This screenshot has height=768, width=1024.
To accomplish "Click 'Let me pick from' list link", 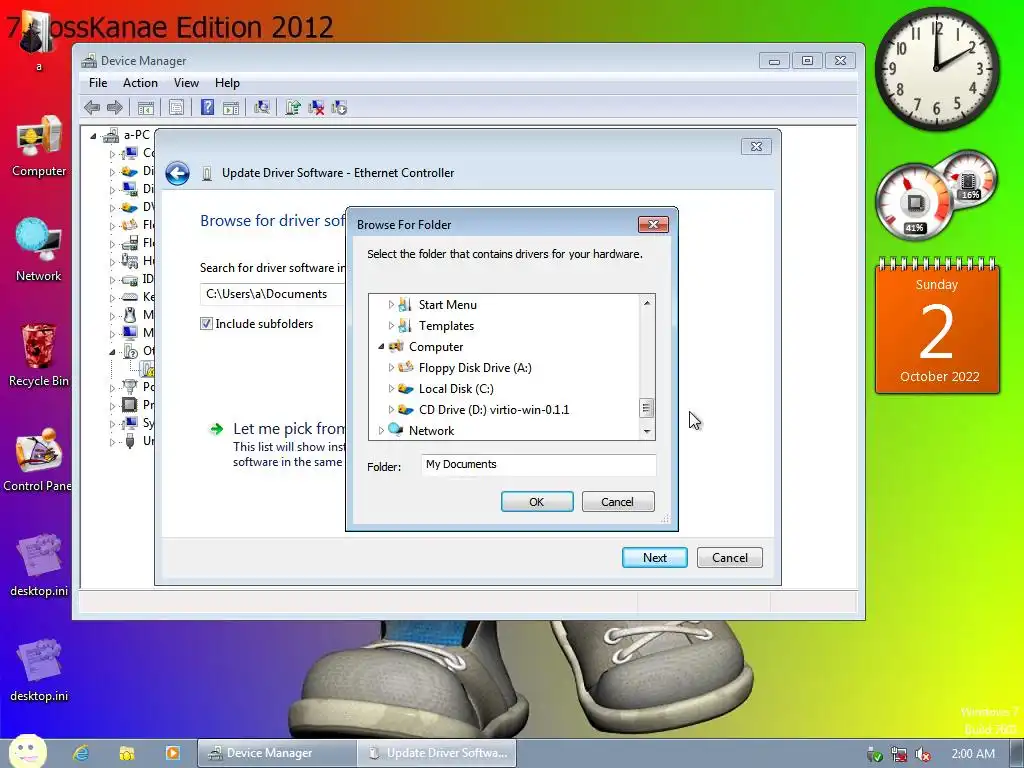I will [289, 428].
